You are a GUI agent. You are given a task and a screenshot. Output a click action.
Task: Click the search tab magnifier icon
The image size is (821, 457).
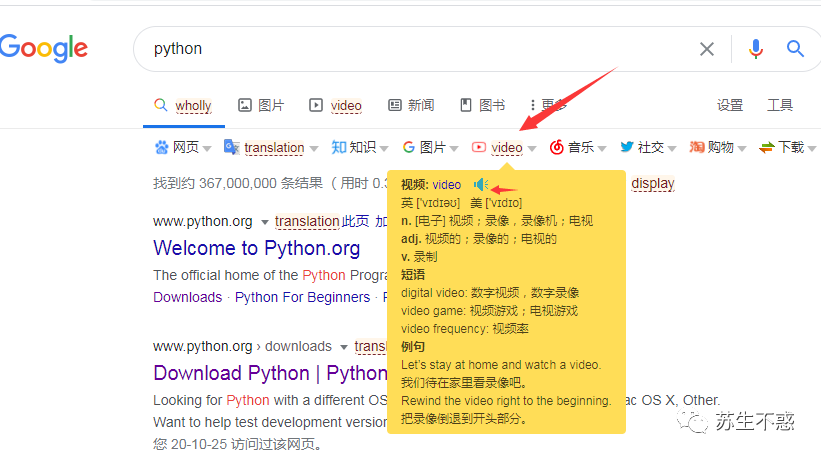[x=161, y=105]
